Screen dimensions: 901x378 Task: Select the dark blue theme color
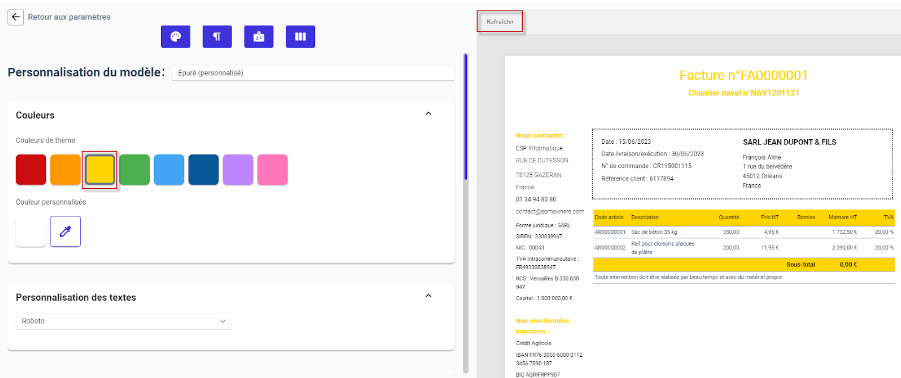(x=203, y=169)
